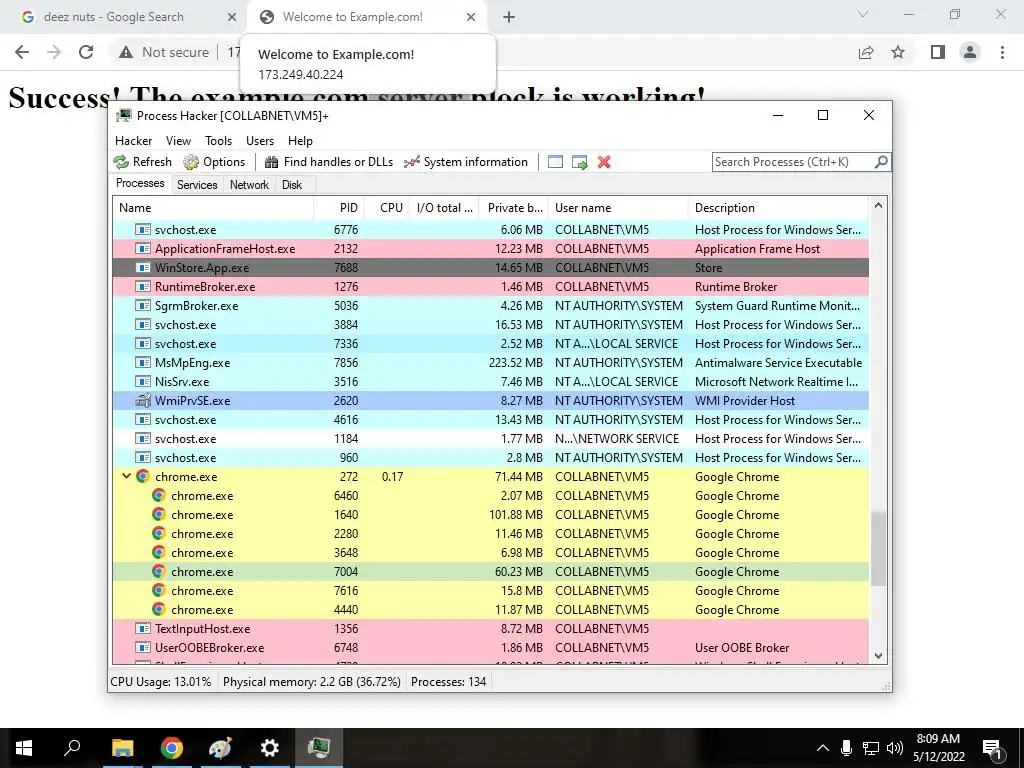This screenshot has height=768, width=1024.
Task: Click Chrome's forward arrow
Action: coord(54,52)
